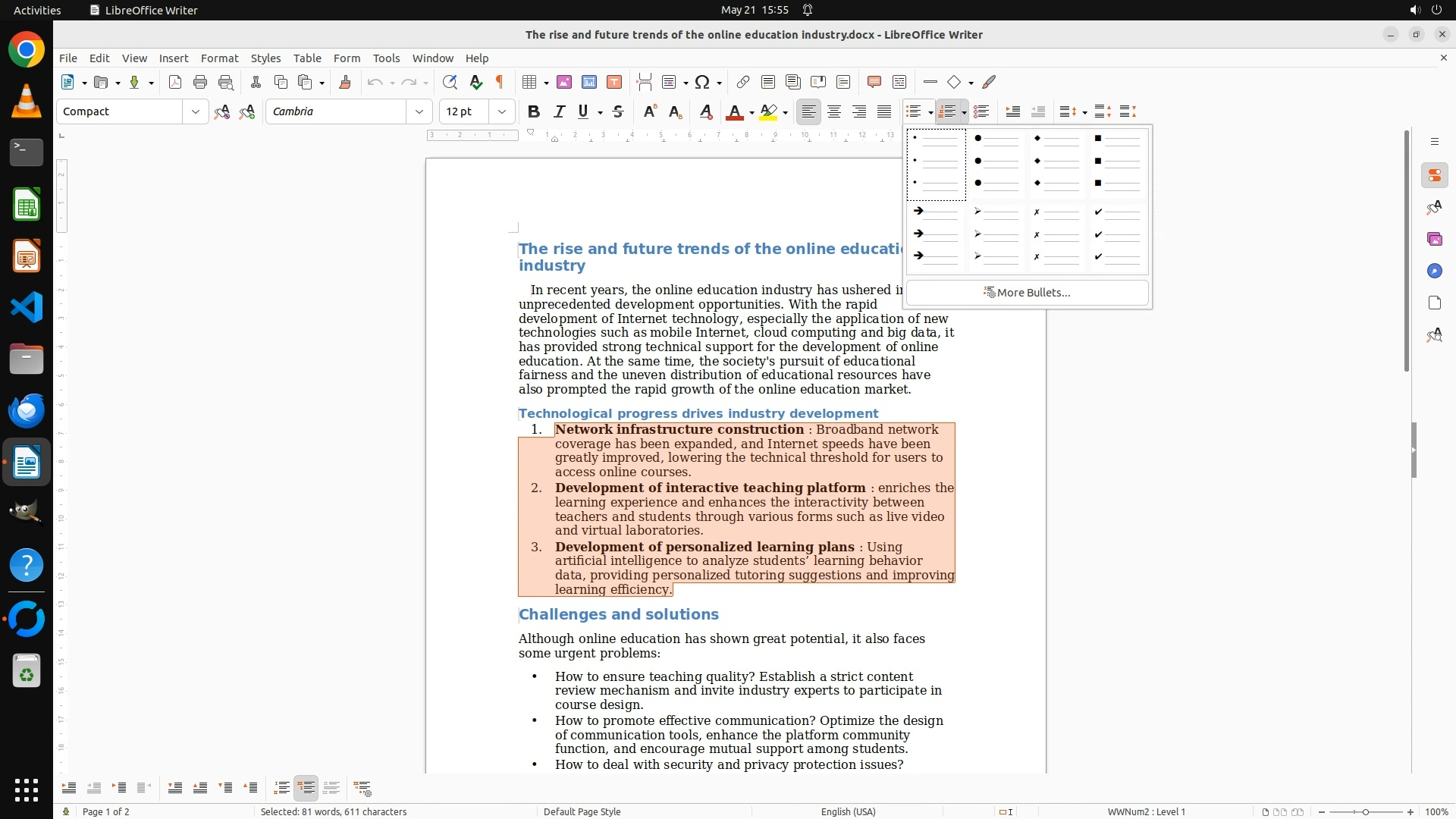
Task: Open the Cambria font name dropdown
Action: pos(419,111)
